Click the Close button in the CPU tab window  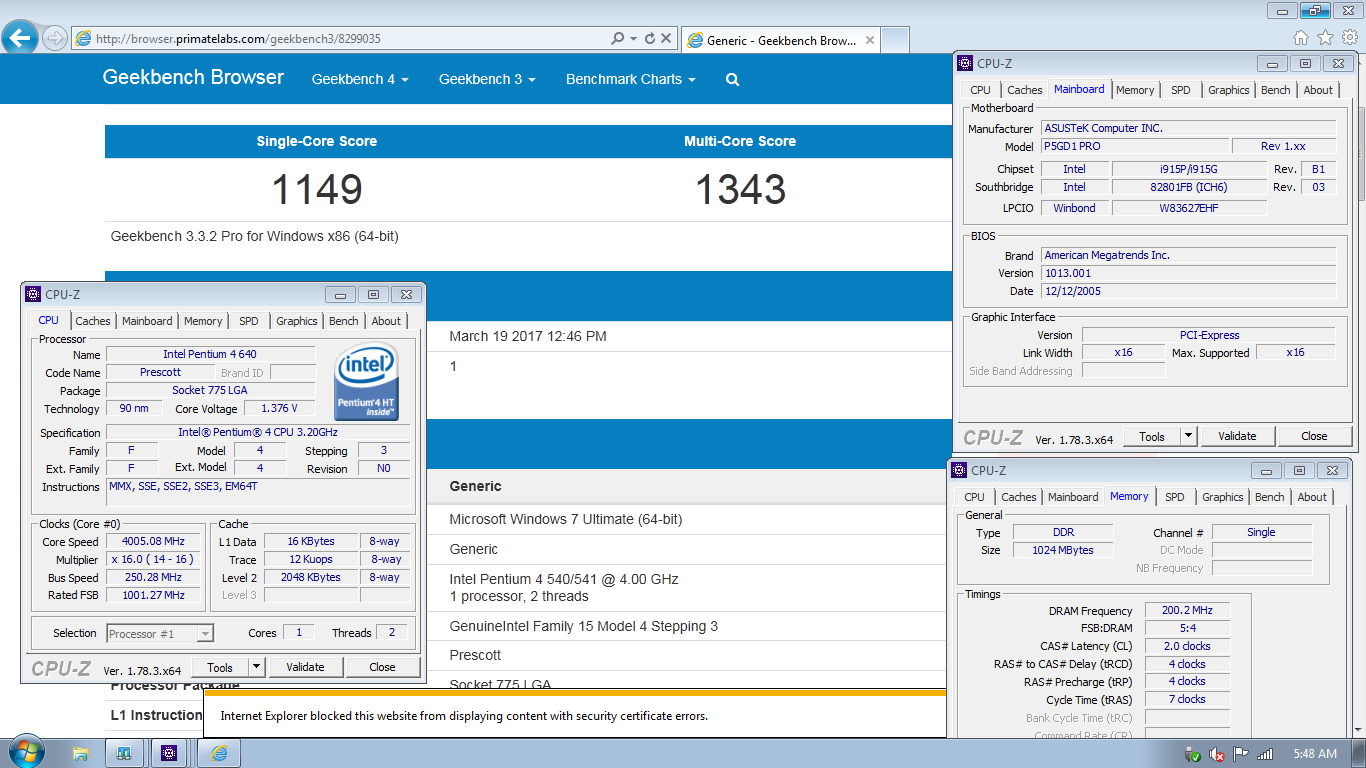coord(382,667)
